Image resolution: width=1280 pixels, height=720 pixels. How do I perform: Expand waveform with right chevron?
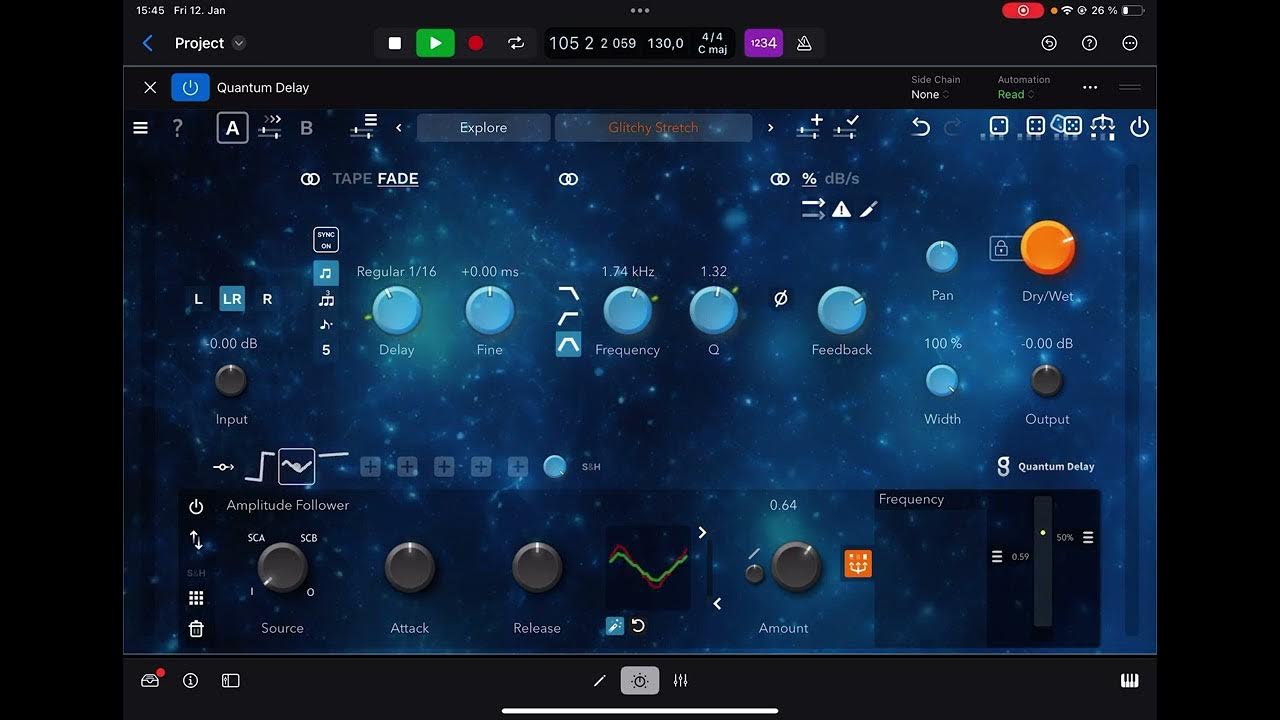tap(702, 533)
